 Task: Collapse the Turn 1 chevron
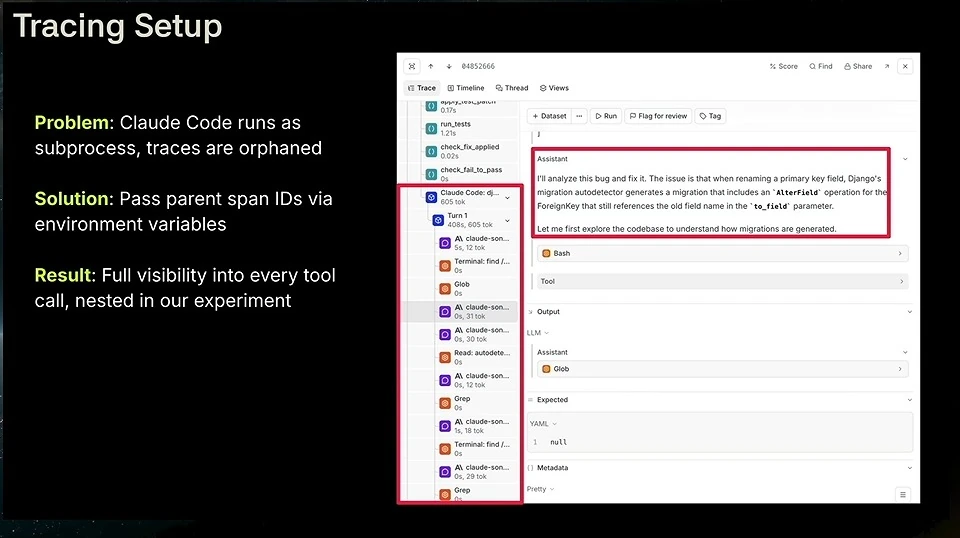(507, 221)
